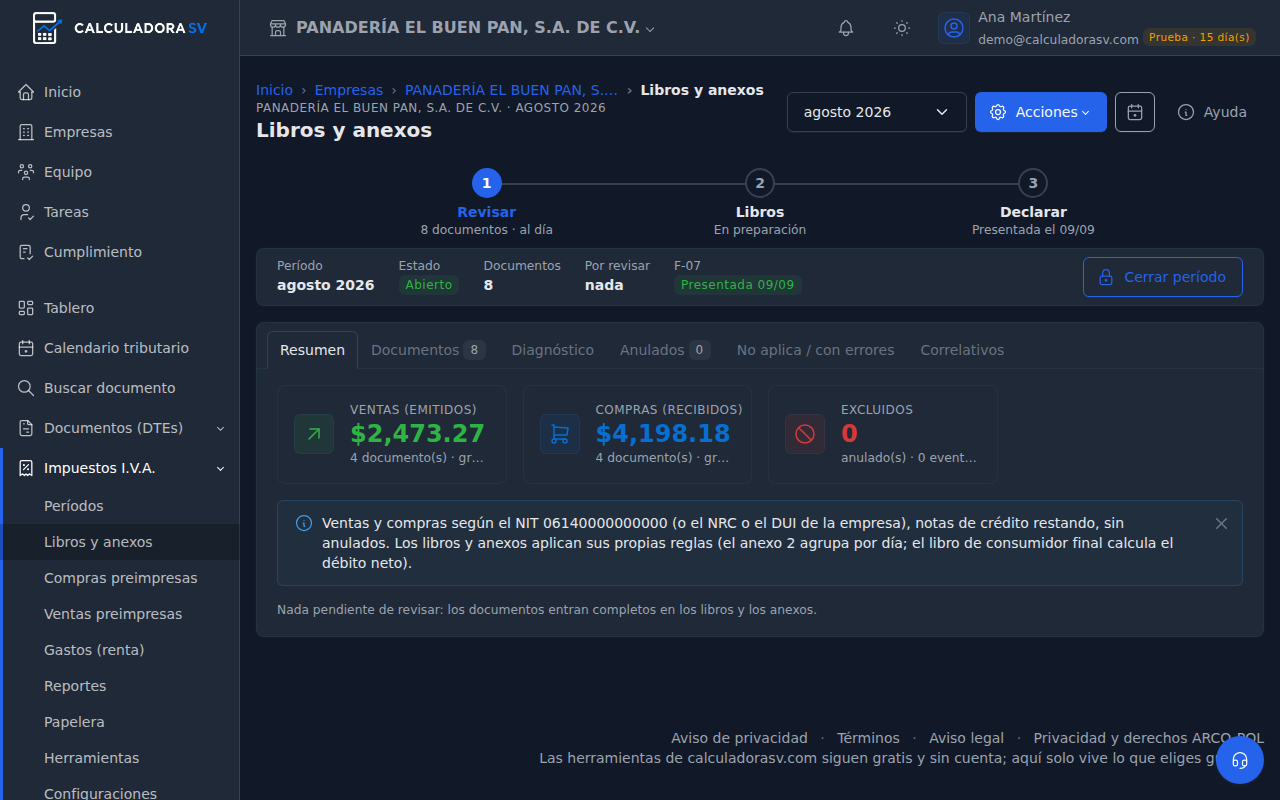Open Equipo in sidebar
This screenshot has width=1280, height=800.
click(120, 172)
